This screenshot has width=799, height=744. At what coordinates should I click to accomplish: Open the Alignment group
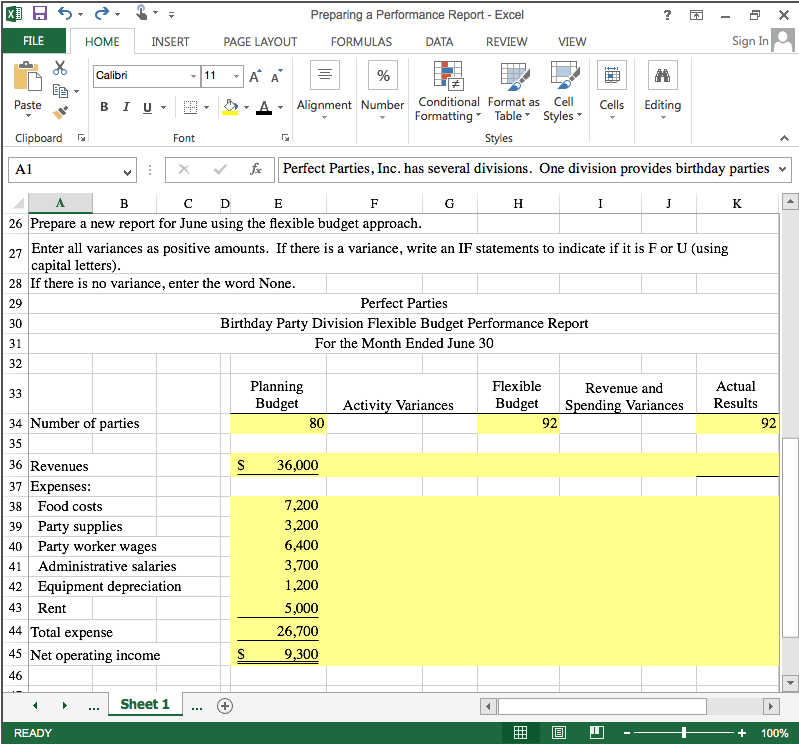(324, 90)
